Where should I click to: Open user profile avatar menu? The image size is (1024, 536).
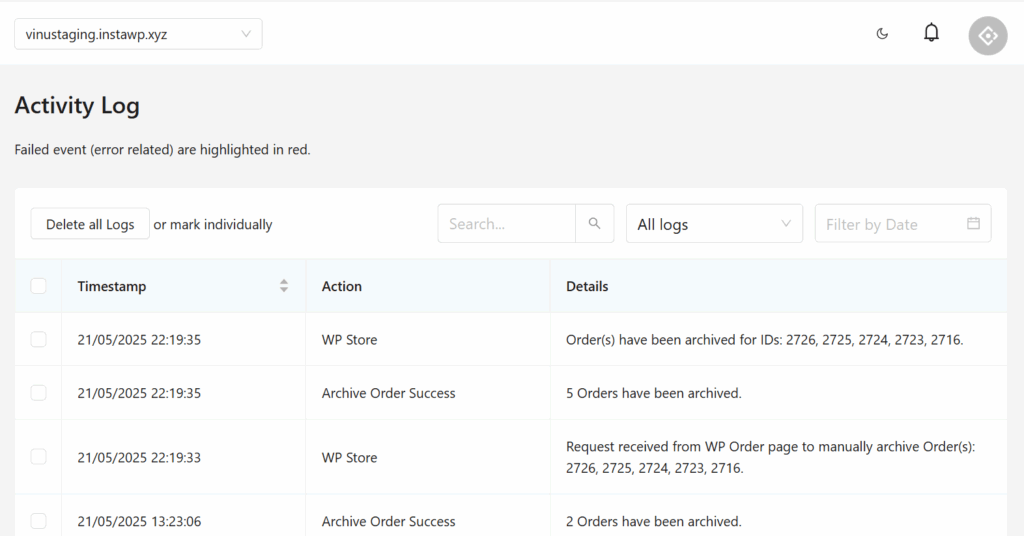[987, 35]
